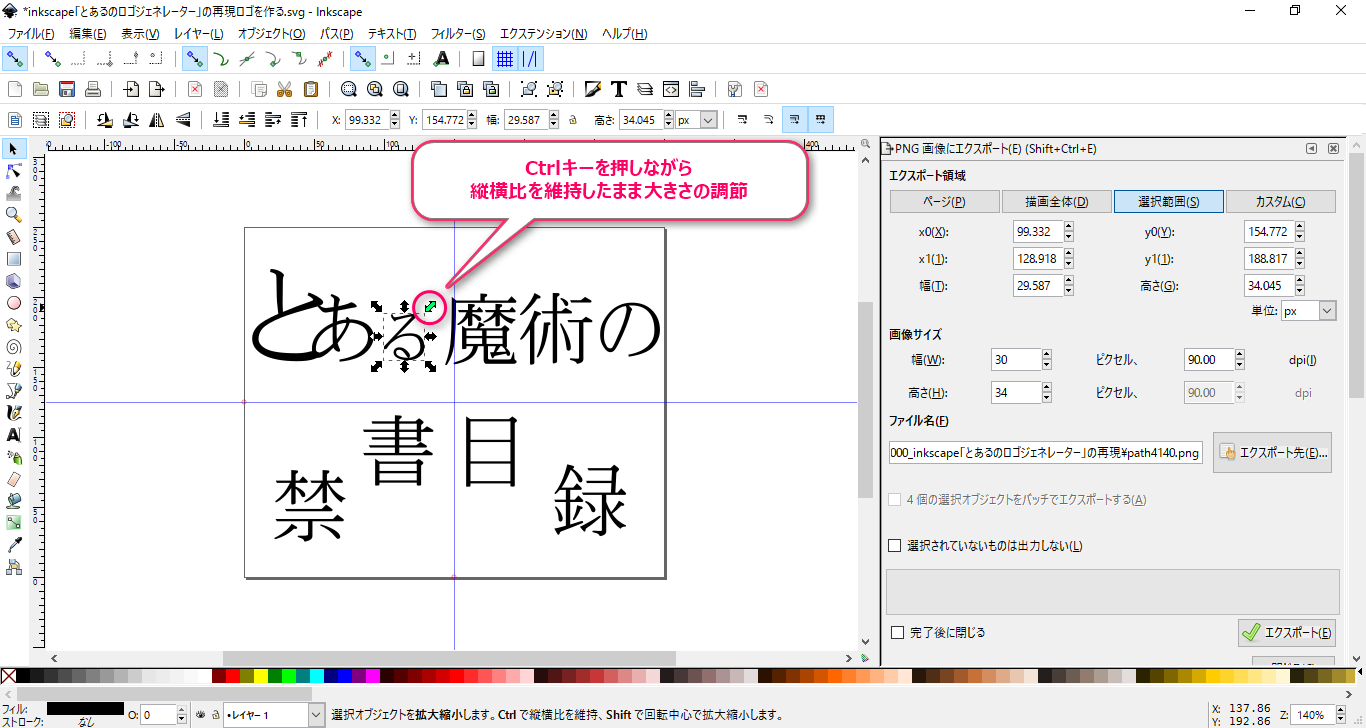Screen dimensions: 1366x728
Task: Select the Text tool in toolbox
Action: click(x=14, y=435)
